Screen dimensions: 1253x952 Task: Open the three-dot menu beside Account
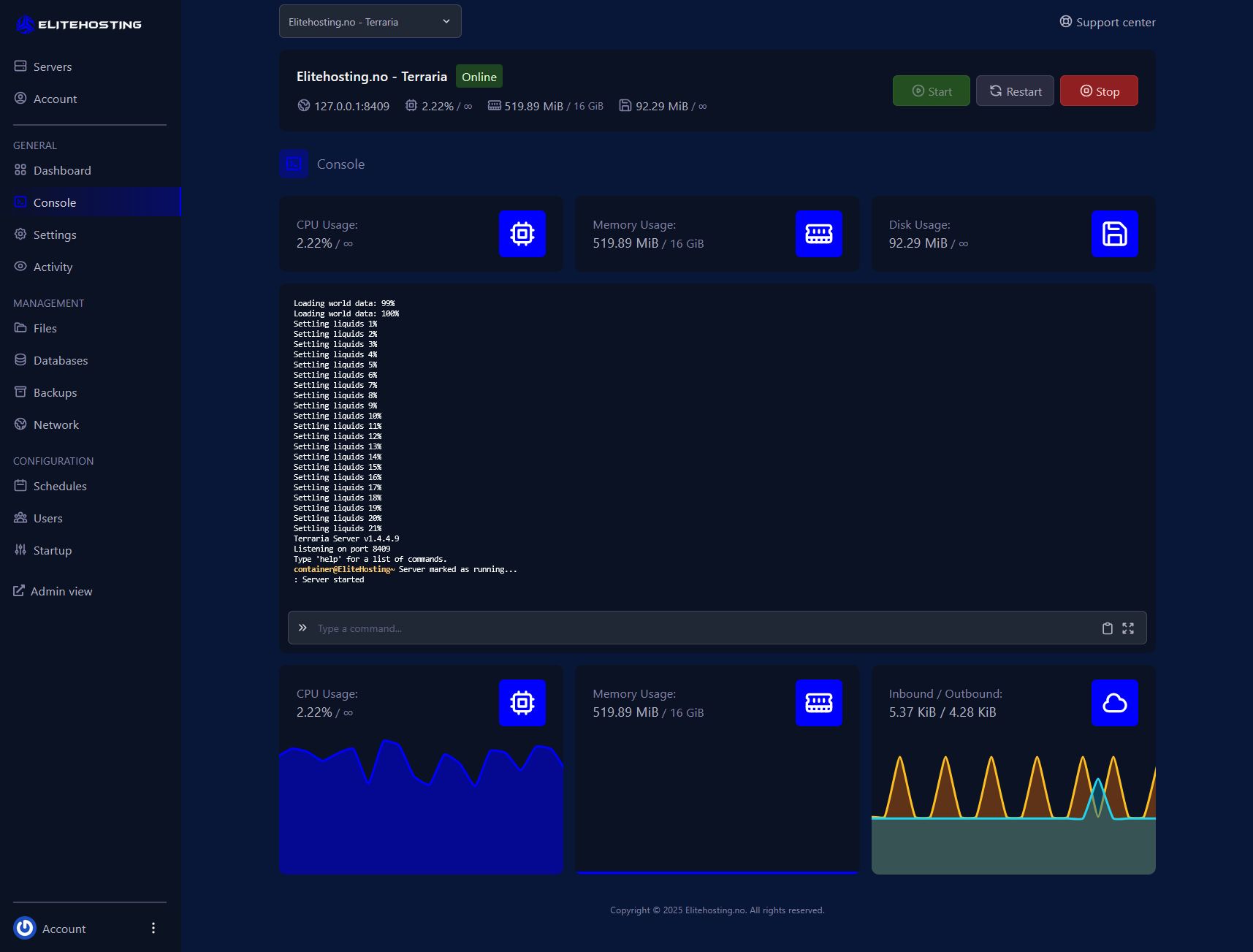(153, 928)
